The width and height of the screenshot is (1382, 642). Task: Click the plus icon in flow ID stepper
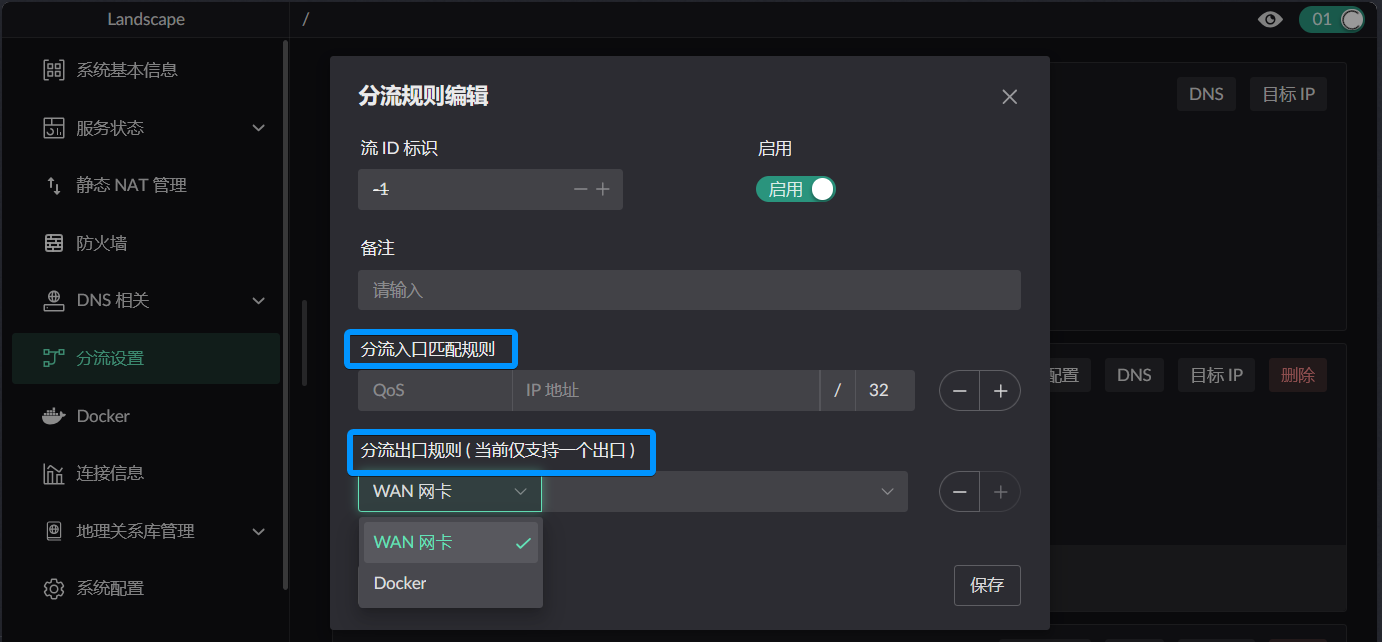click(x=603, y=189)
